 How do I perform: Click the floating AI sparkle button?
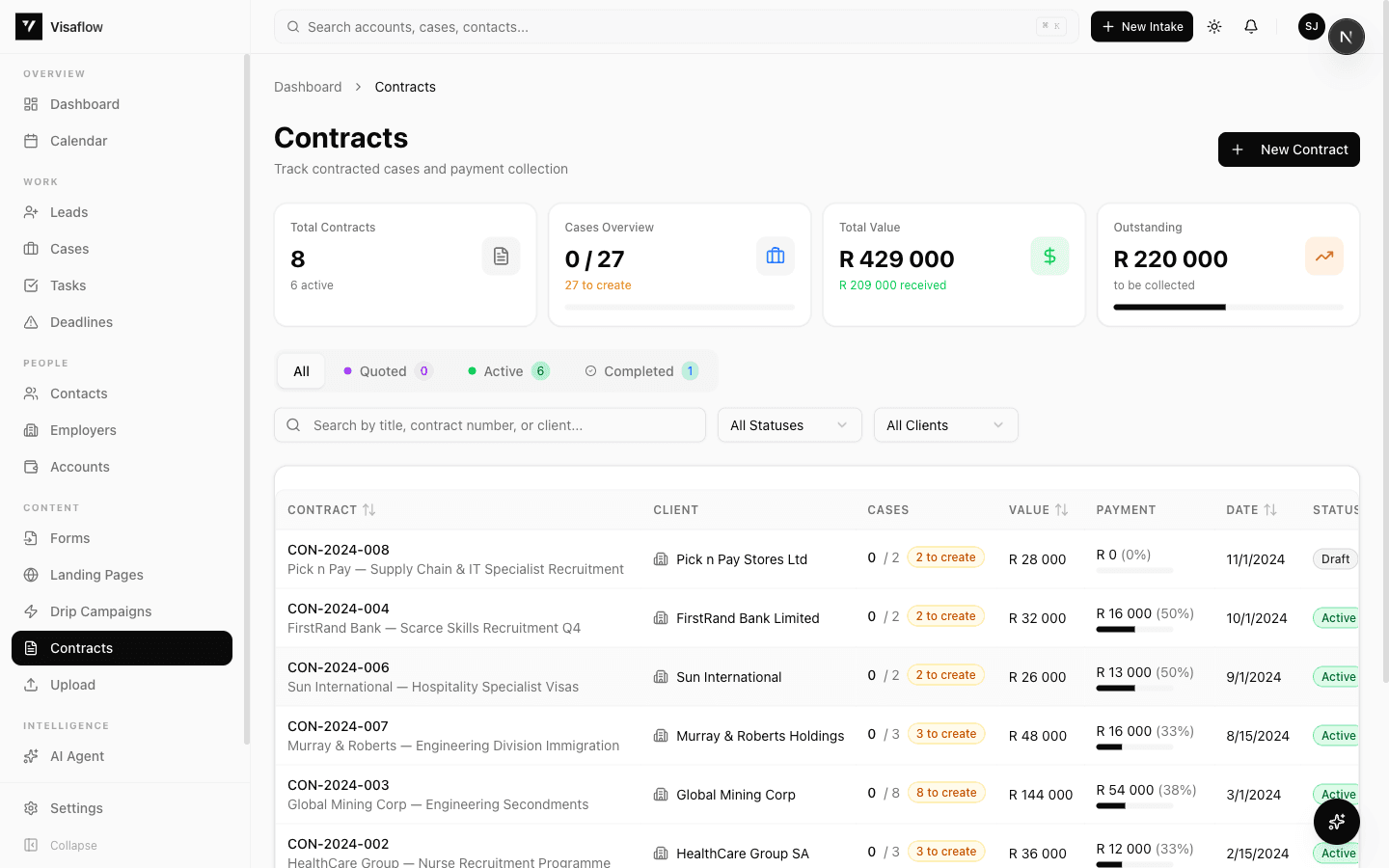[x=1336, y=822]
